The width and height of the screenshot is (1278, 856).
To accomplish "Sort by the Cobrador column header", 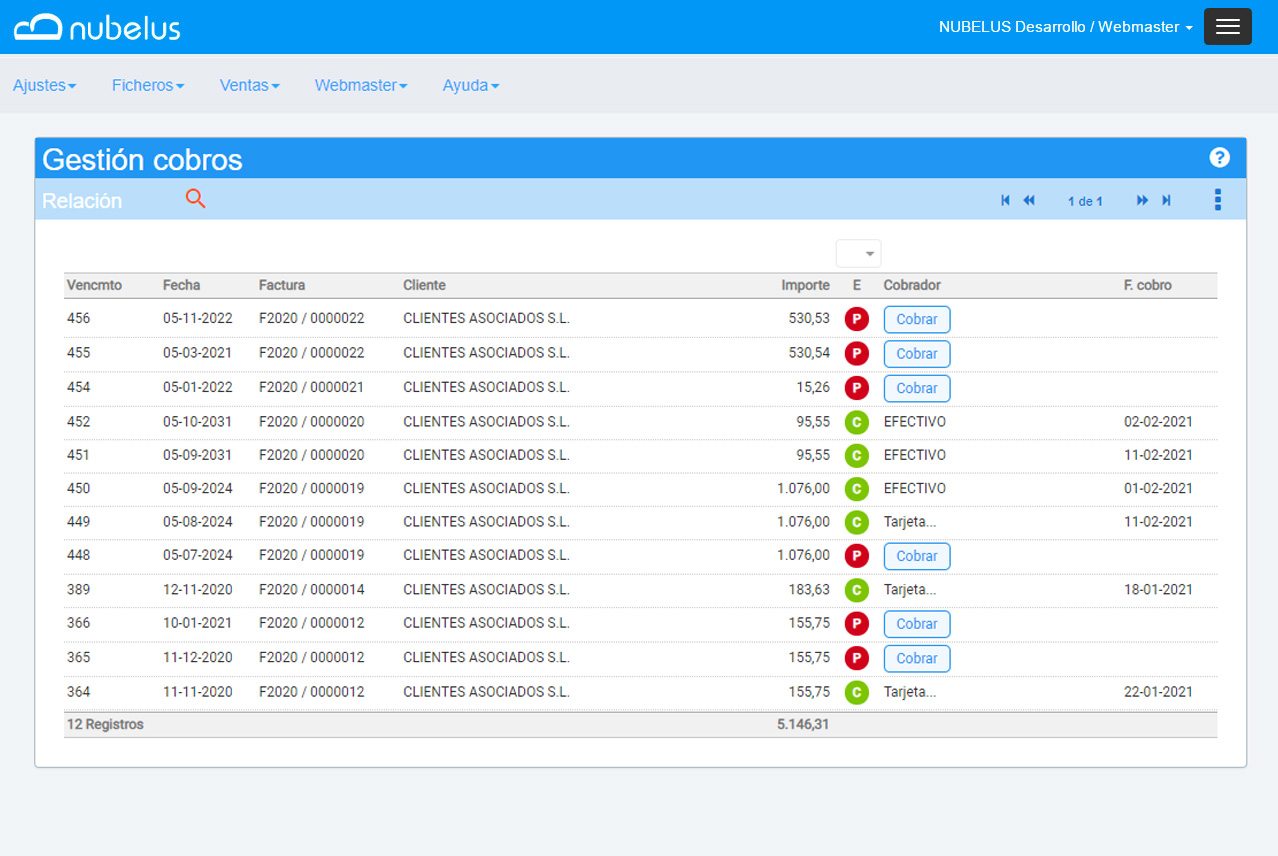I will [912, 285].
